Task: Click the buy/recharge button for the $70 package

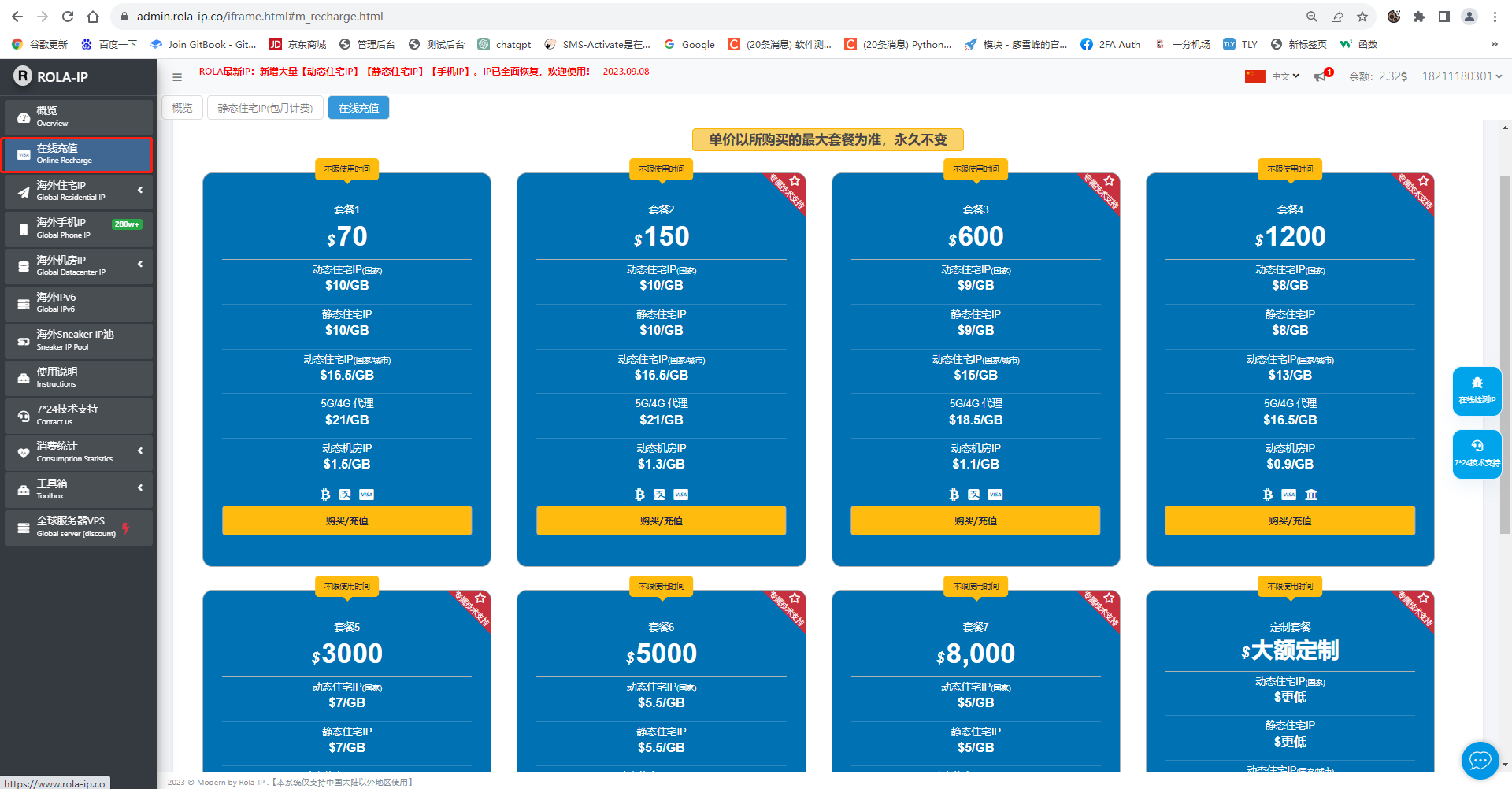Action: coord(346,520)
